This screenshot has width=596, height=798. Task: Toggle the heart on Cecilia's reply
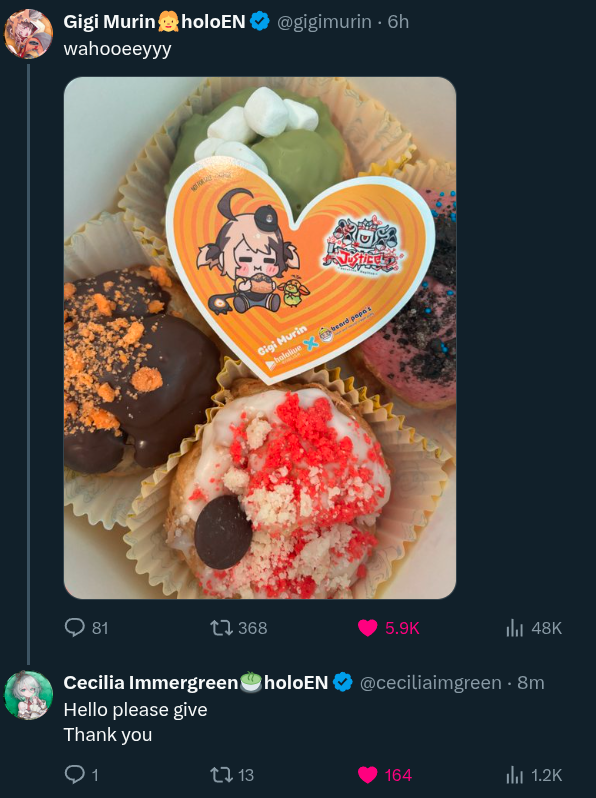[367, 775]
